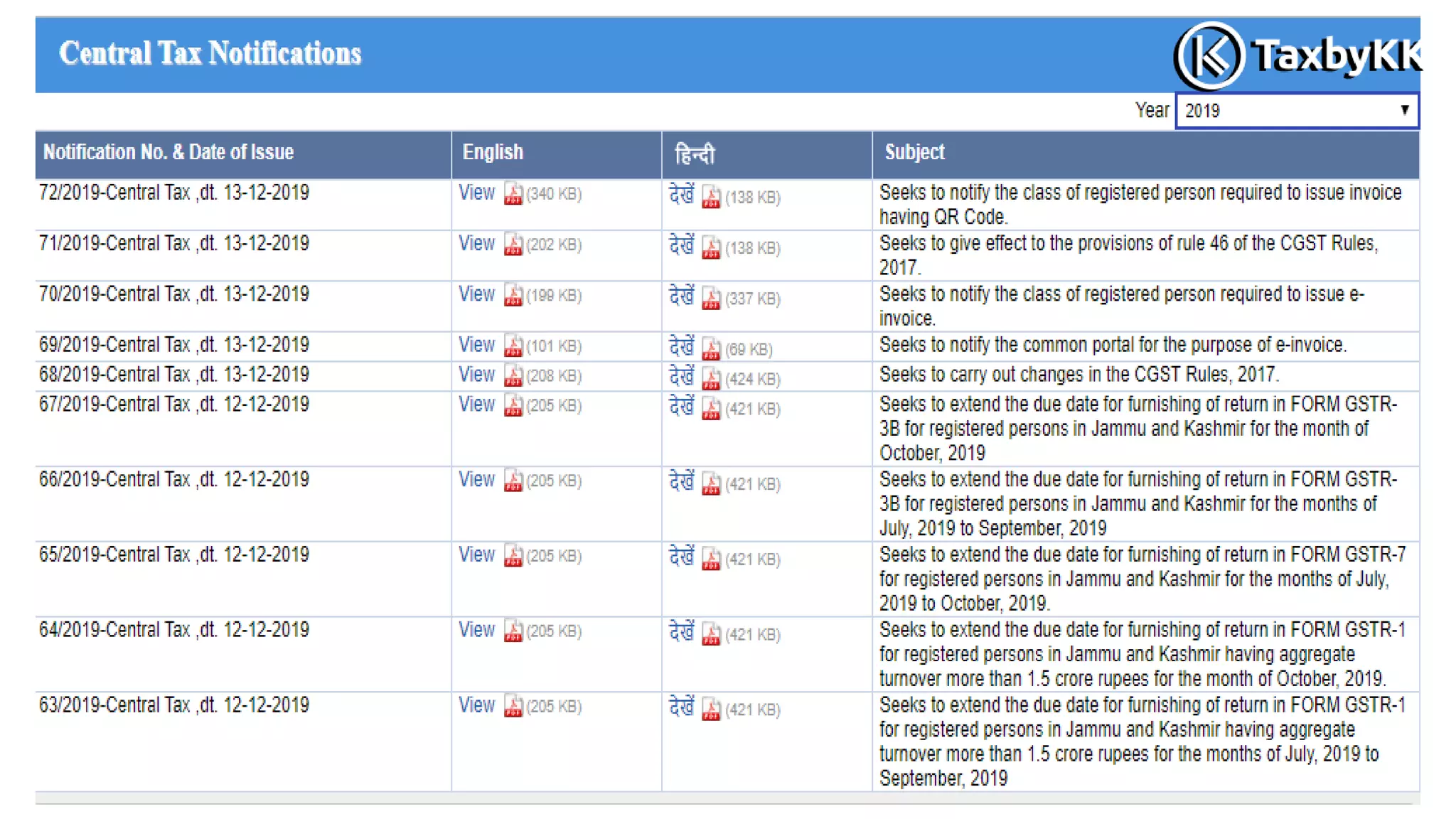Click the TaxbyKK circular logo

click(x=1209, y=56)
